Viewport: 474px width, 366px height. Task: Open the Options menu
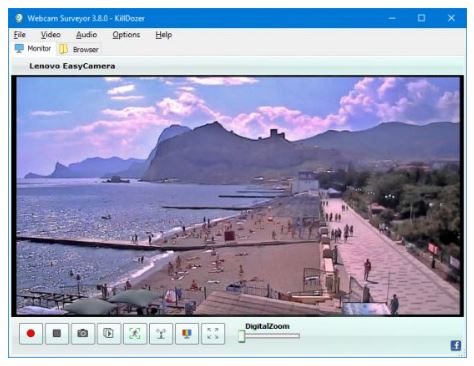coord(126,35)
